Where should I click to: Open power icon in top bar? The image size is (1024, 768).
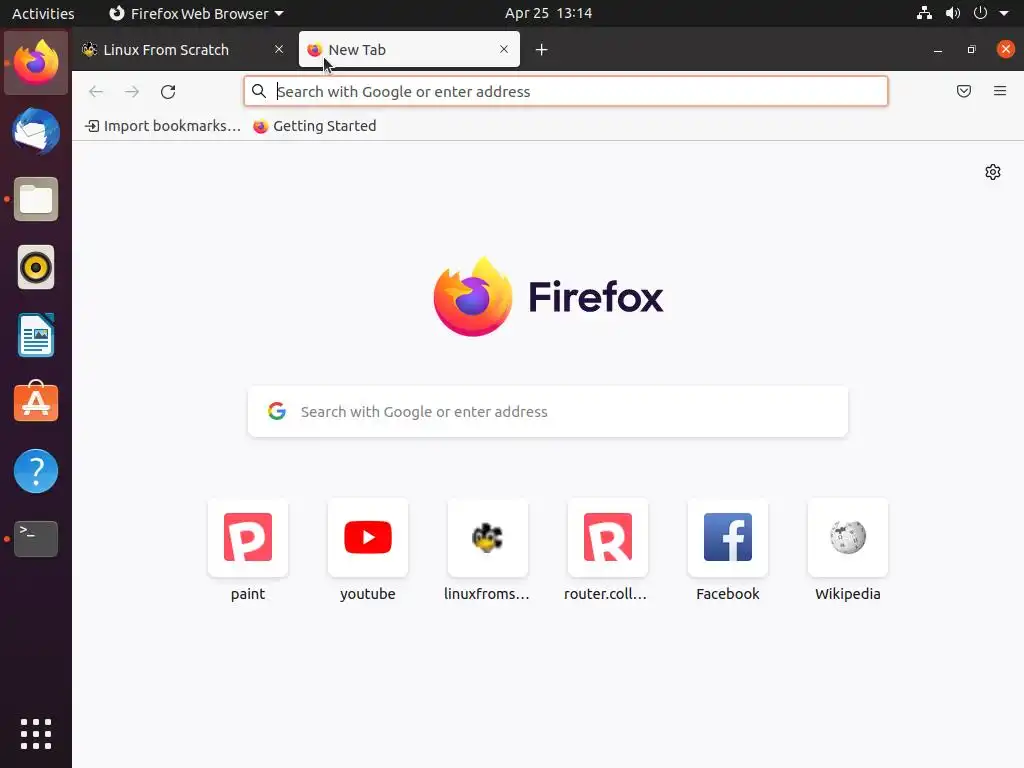tap(980, 13)
